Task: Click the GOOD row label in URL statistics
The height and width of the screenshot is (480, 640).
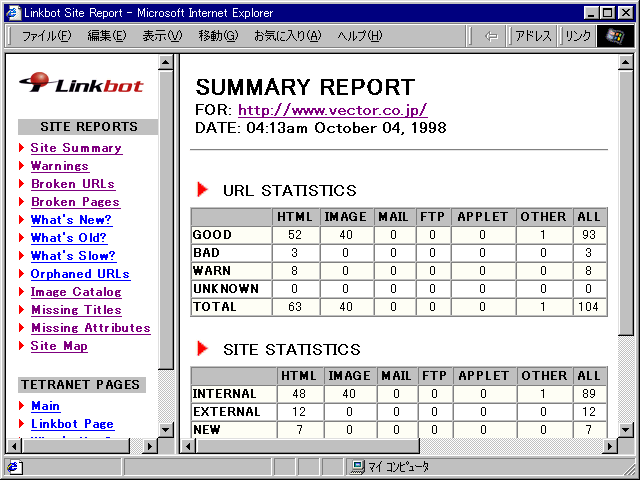Action: tap(212, 235)
